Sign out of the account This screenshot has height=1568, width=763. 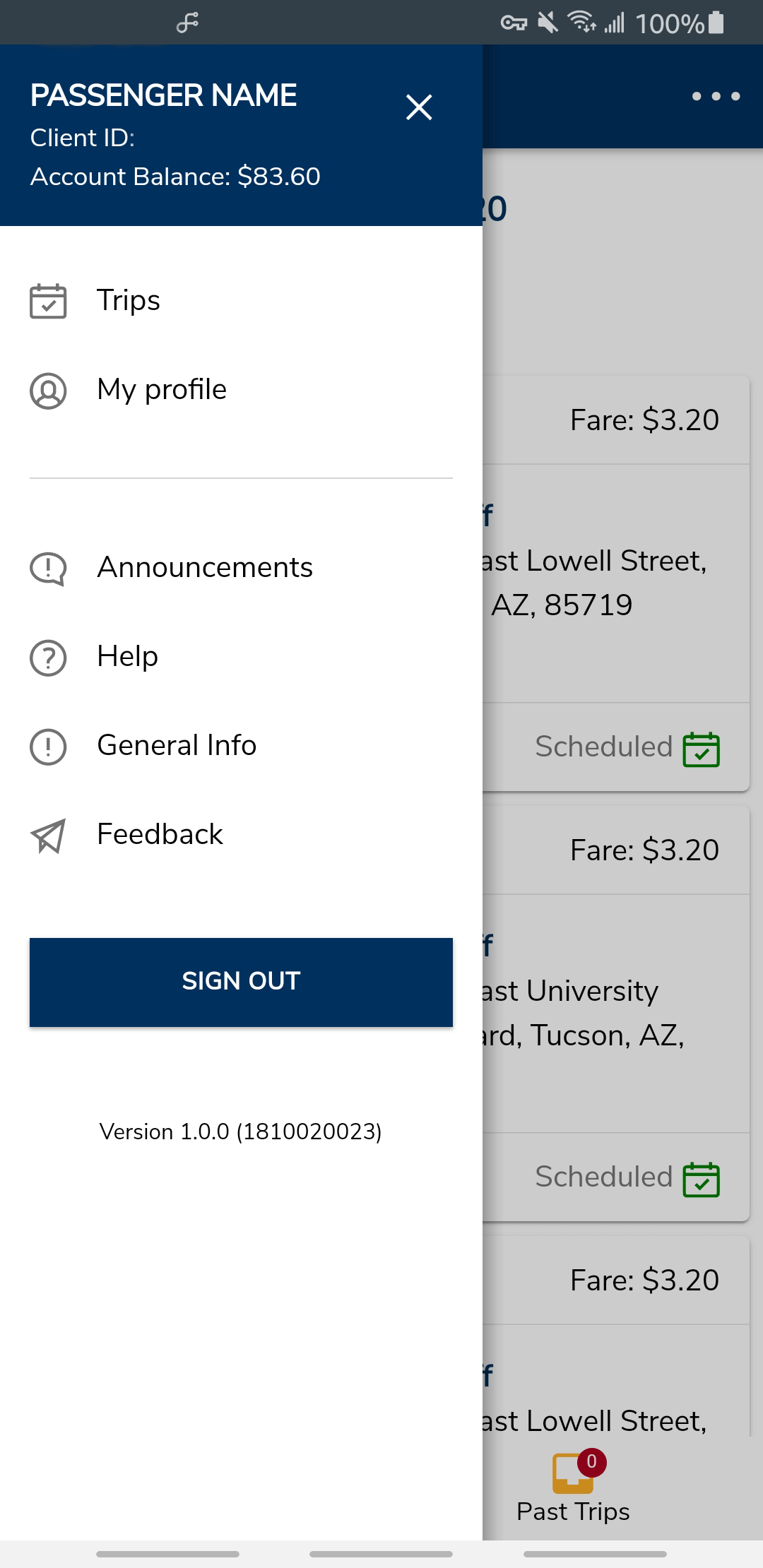[241, 982]
